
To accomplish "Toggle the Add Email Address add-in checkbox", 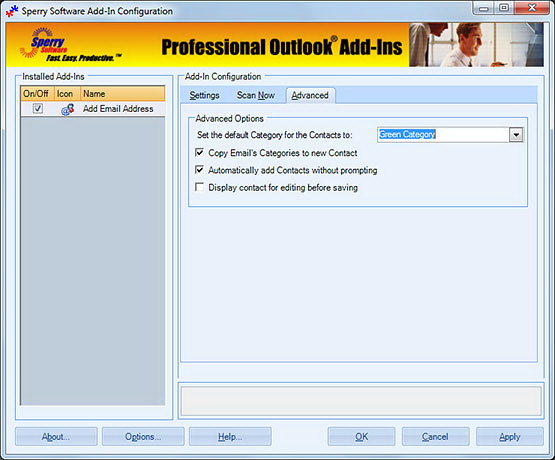I will tap(38, 108).
